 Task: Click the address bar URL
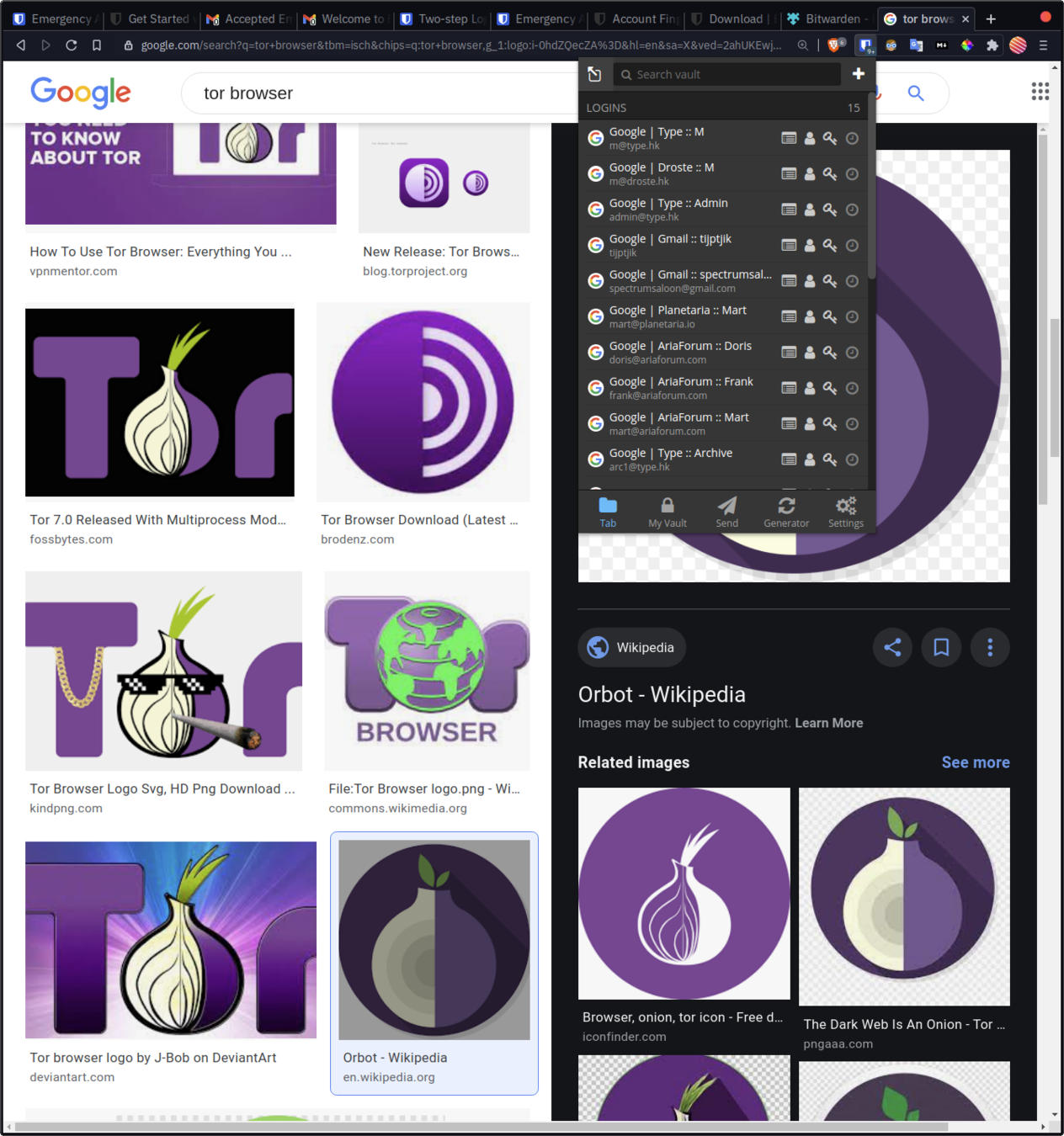point(460,45)
